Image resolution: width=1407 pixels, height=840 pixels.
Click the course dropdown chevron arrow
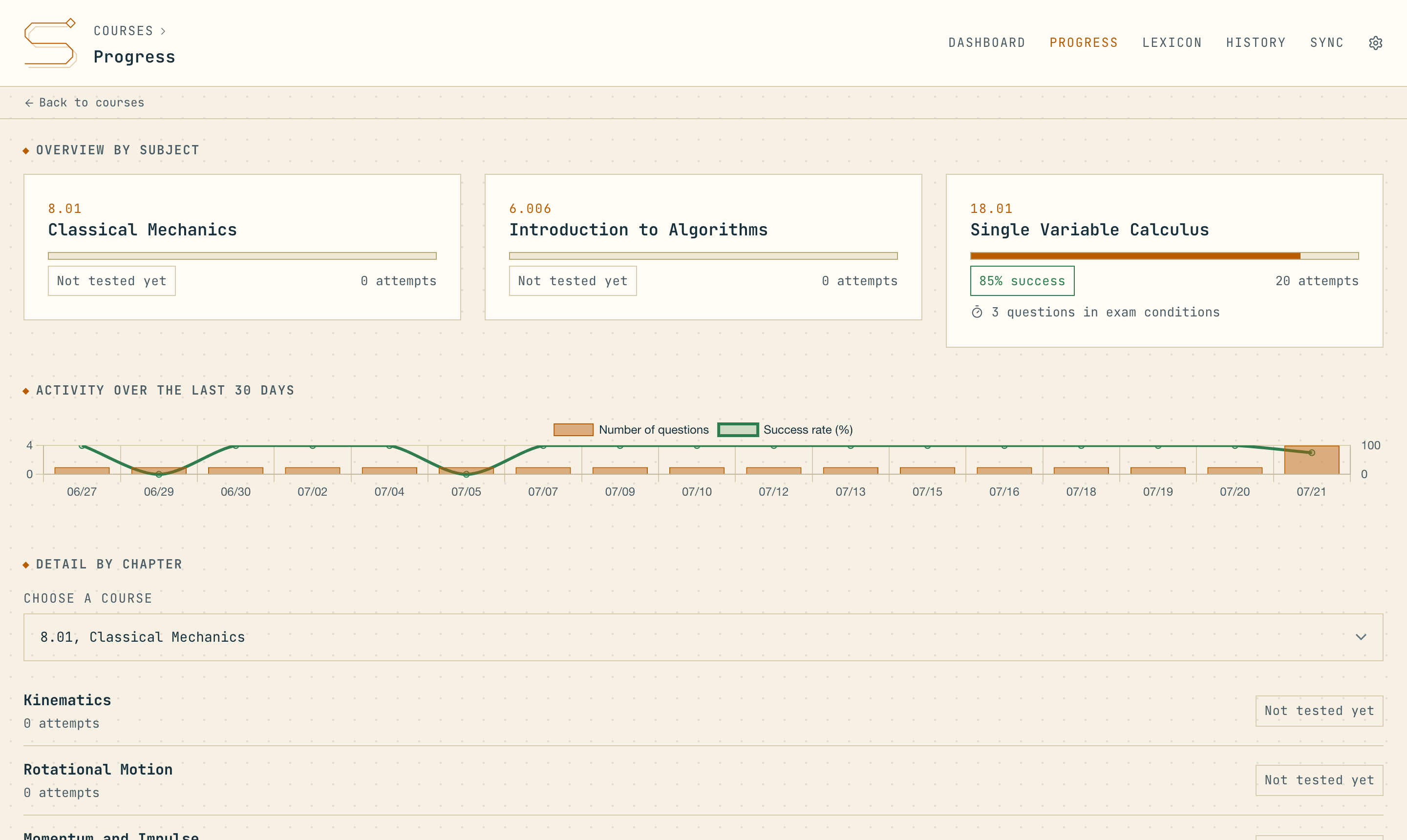point(1361,637)
